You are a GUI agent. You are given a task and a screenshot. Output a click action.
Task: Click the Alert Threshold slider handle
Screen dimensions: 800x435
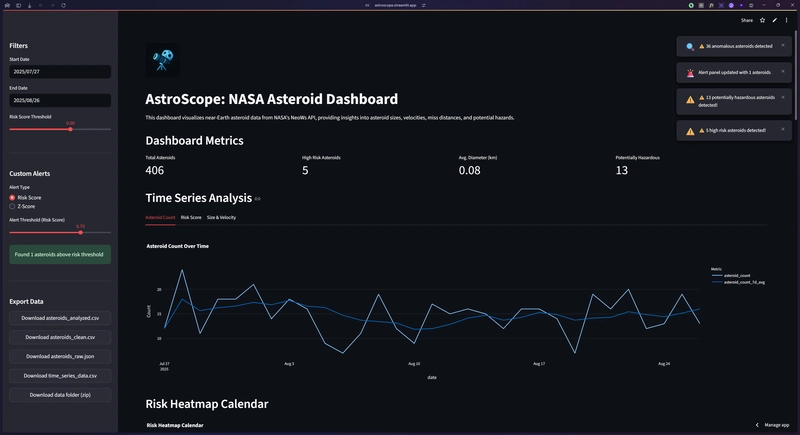coord(81,233)
